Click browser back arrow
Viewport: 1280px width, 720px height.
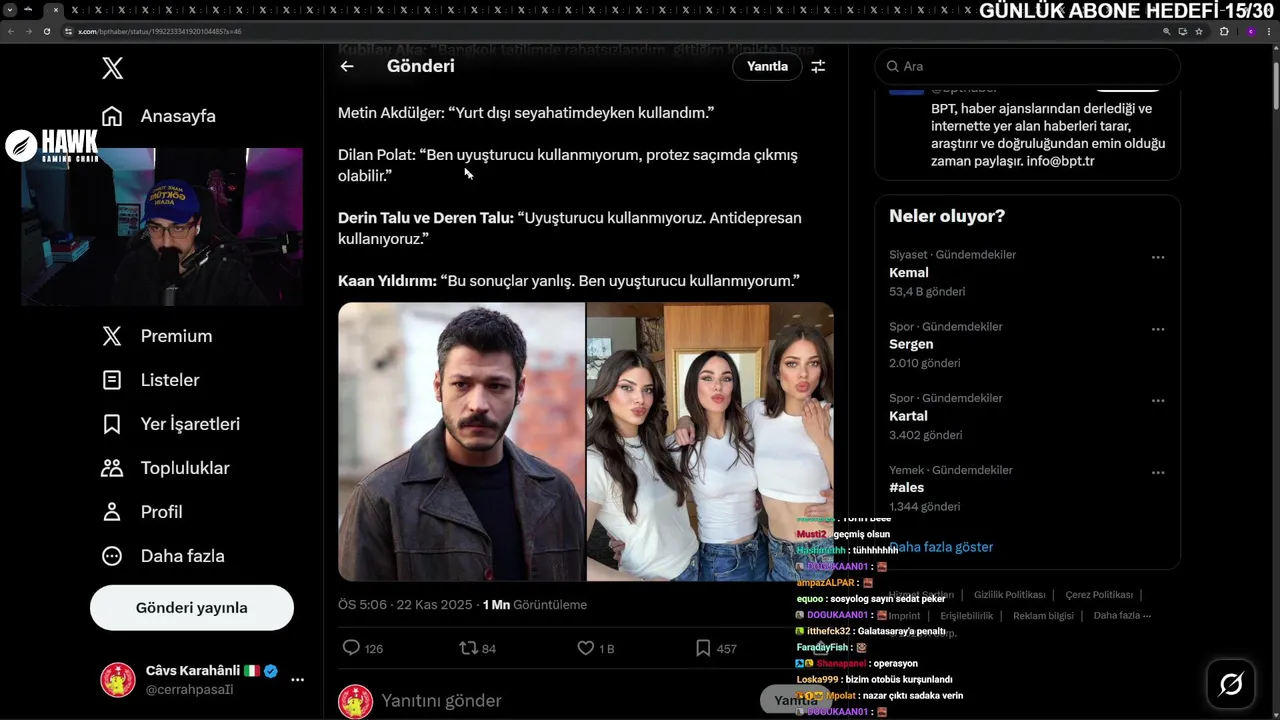(10, 31)
